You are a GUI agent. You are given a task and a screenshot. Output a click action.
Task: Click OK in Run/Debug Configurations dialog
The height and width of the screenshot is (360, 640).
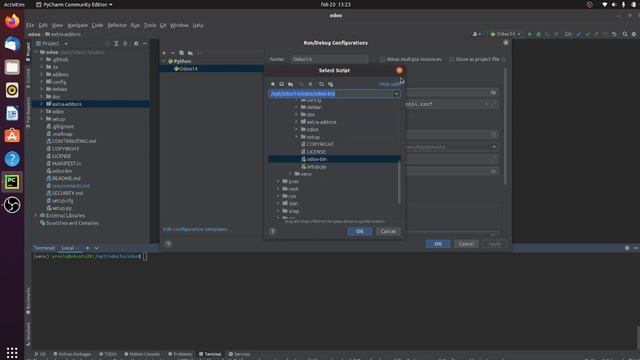pos(438,244)
